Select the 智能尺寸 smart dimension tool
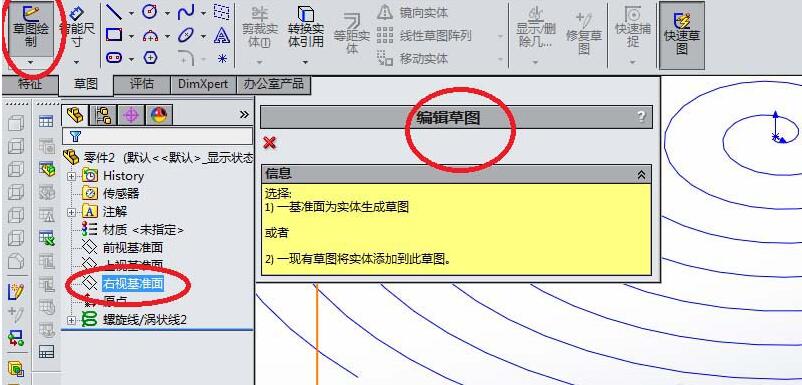This screenshot has height=385, width=802. (77, 27)
